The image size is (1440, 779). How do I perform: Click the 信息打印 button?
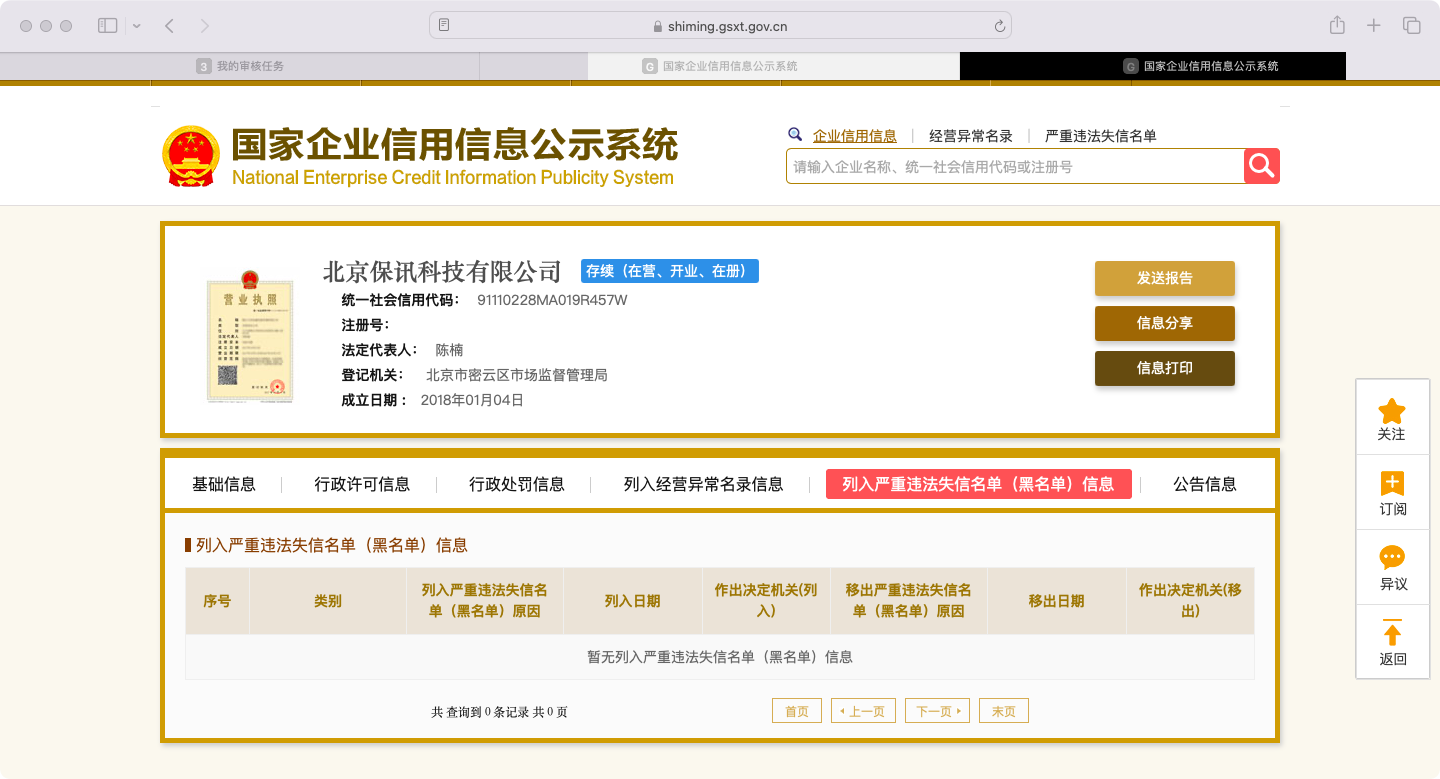(x=1165, y=368)
